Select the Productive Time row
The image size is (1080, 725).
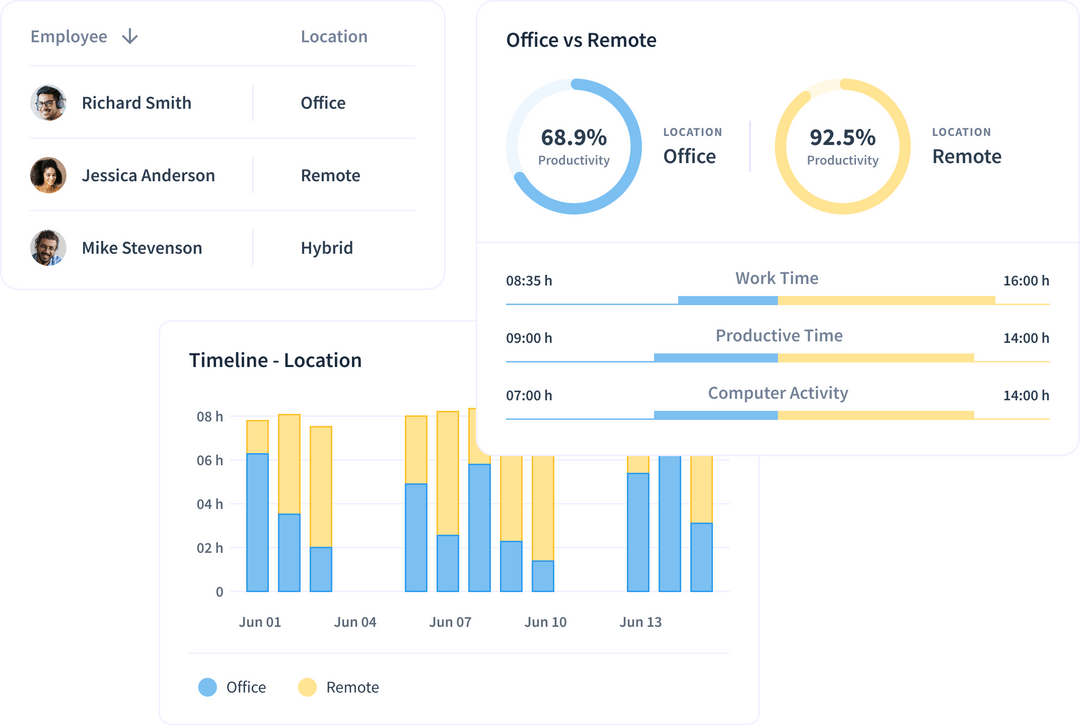point(778,335)
